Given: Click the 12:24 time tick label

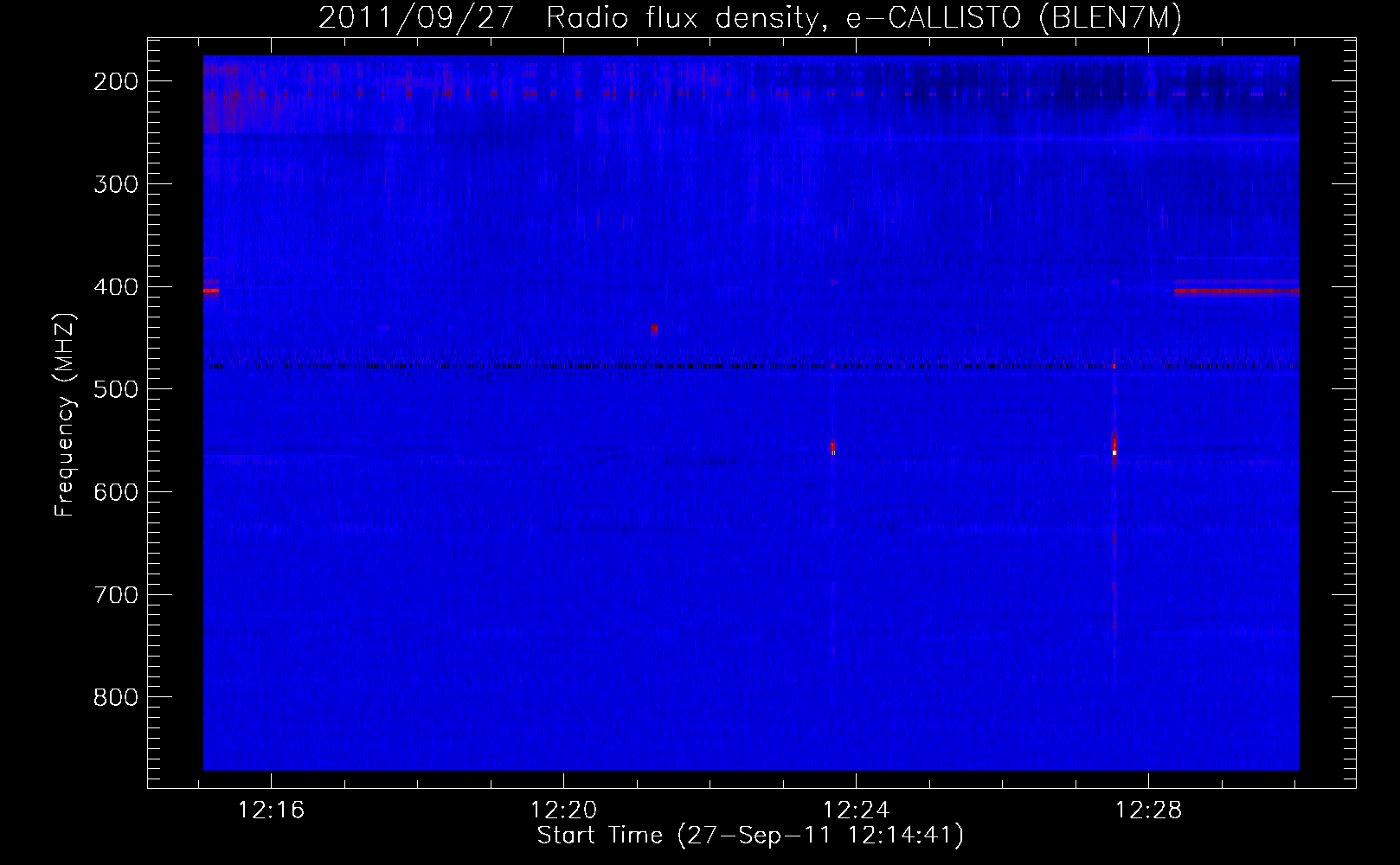Looking at the screenshot, I should pos(857,811).
